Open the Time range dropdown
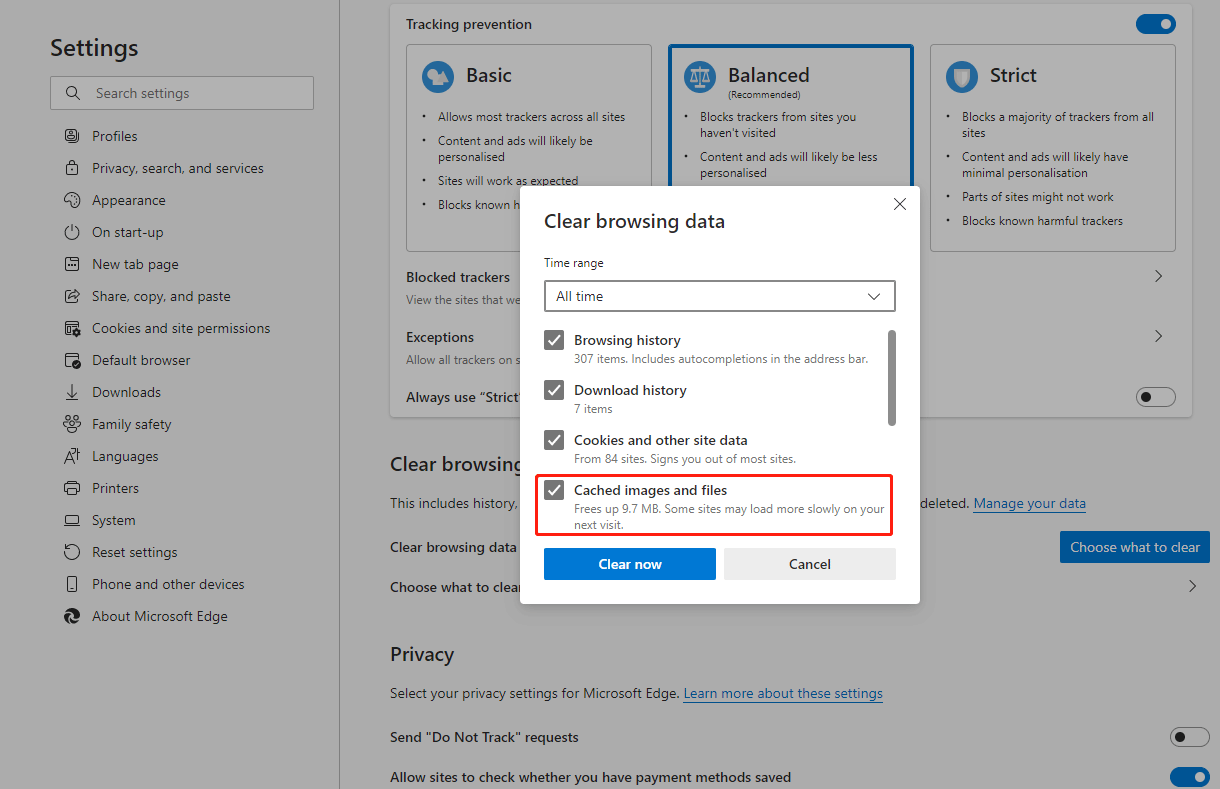The height and width of the screenshot is (789, 1220). 719,296
